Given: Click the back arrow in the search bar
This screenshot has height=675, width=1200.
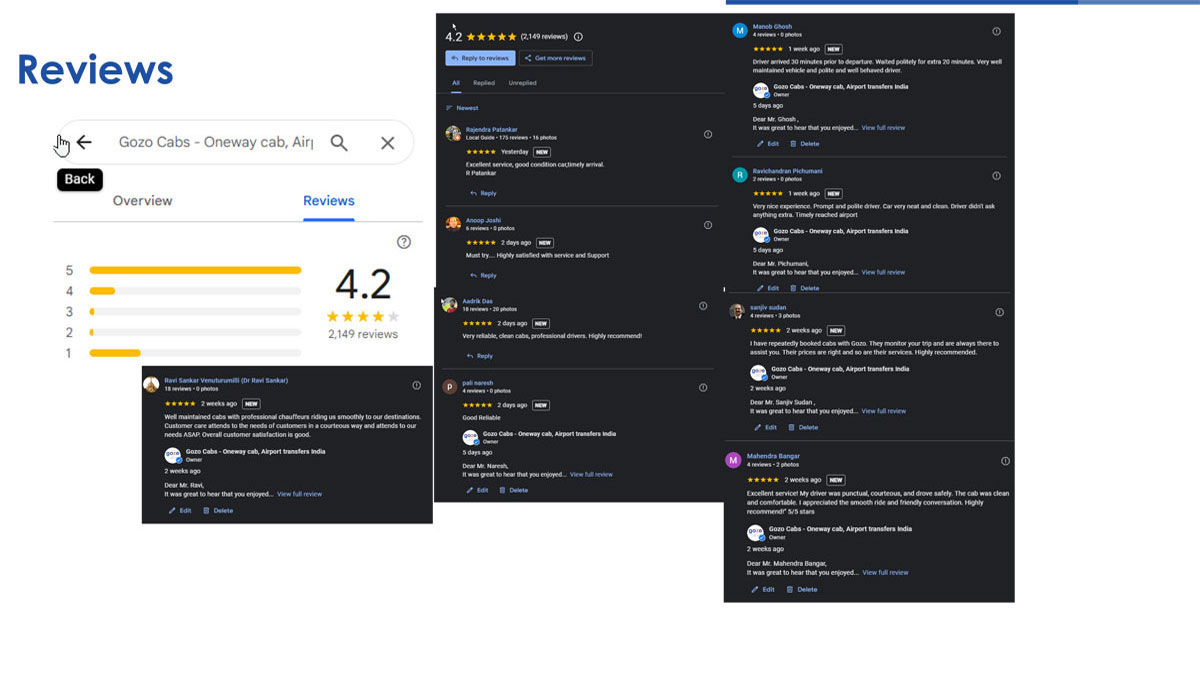Looking at the screenshot, I should 84,143.
